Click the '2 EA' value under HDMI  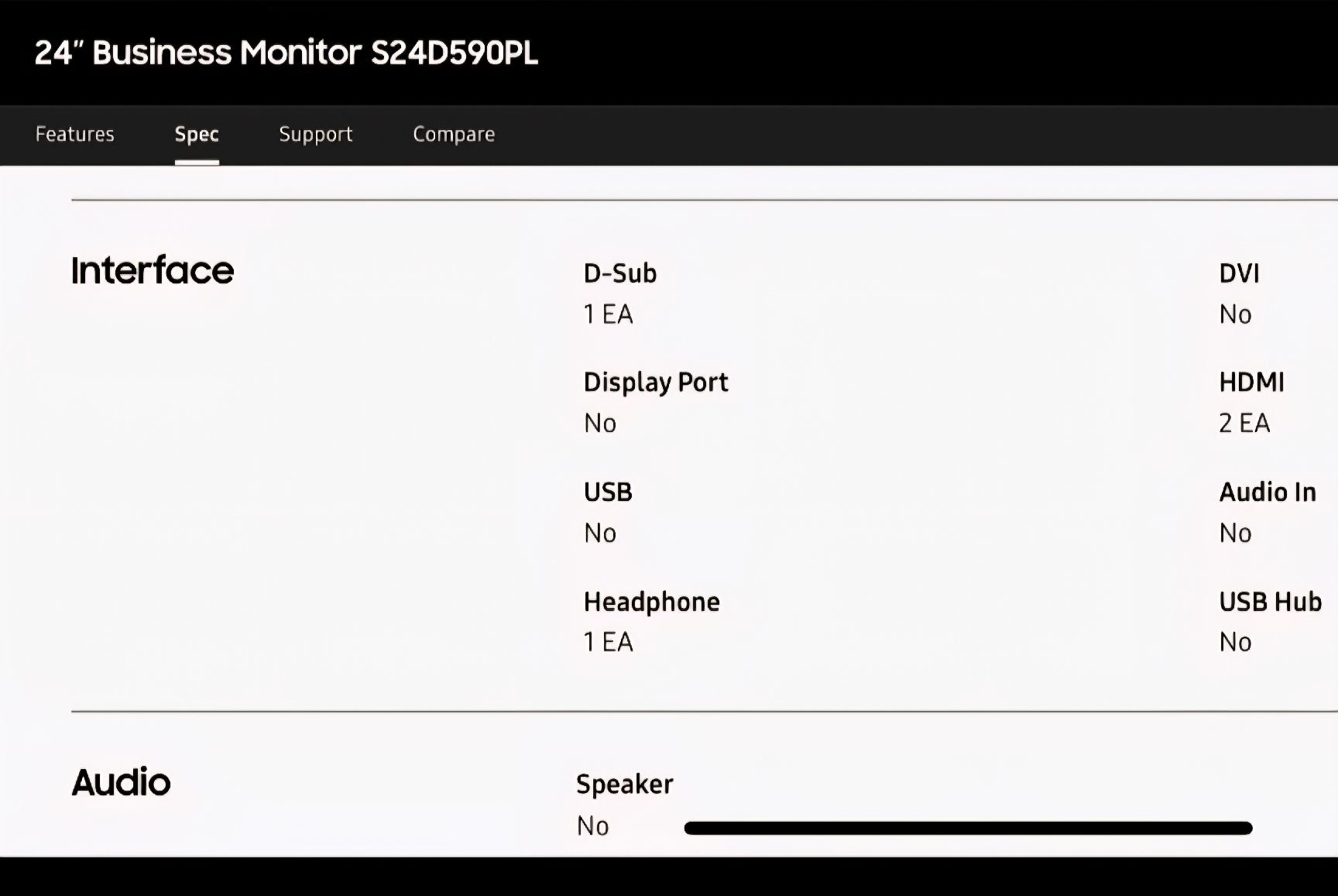[1244, 424]
